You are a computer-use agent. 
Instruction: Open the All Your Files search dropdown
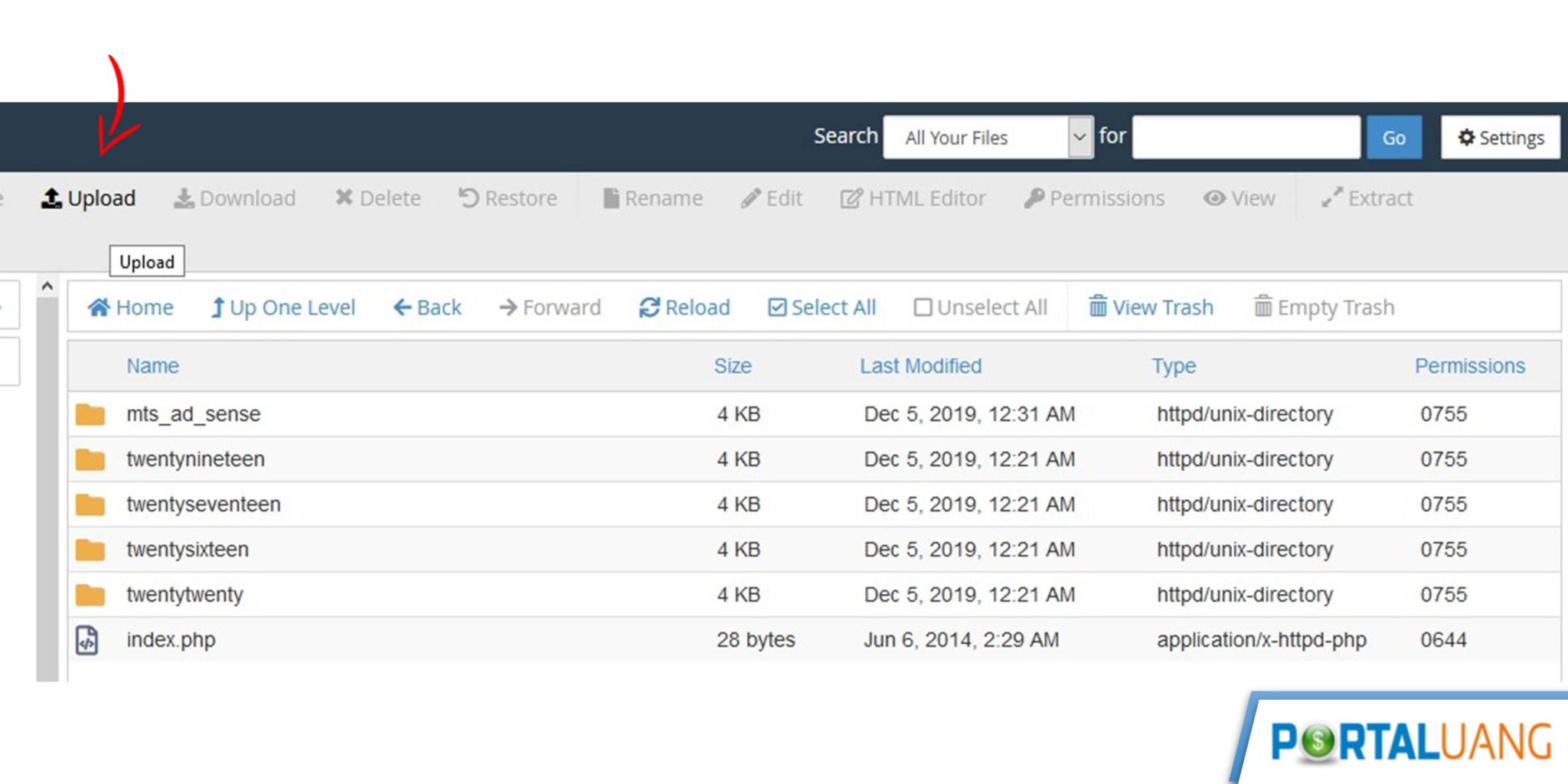click(988, 137)
